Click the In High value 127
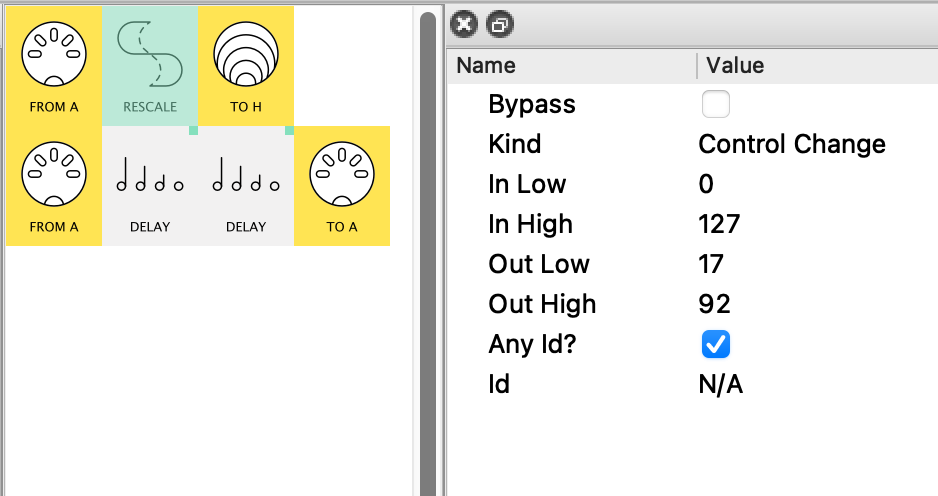The height and width of the screenshot is (496, 938). pyautogui.click(x=719, y=224)
